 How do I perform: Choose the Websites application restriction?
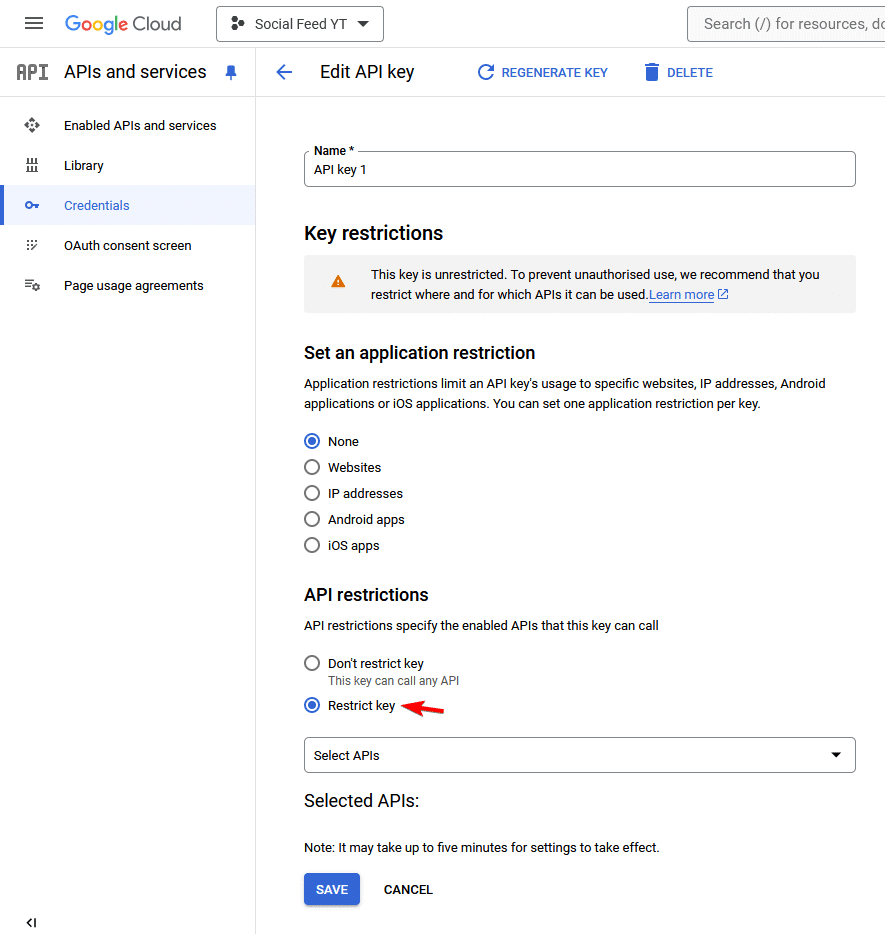click(x=312, y=467)
